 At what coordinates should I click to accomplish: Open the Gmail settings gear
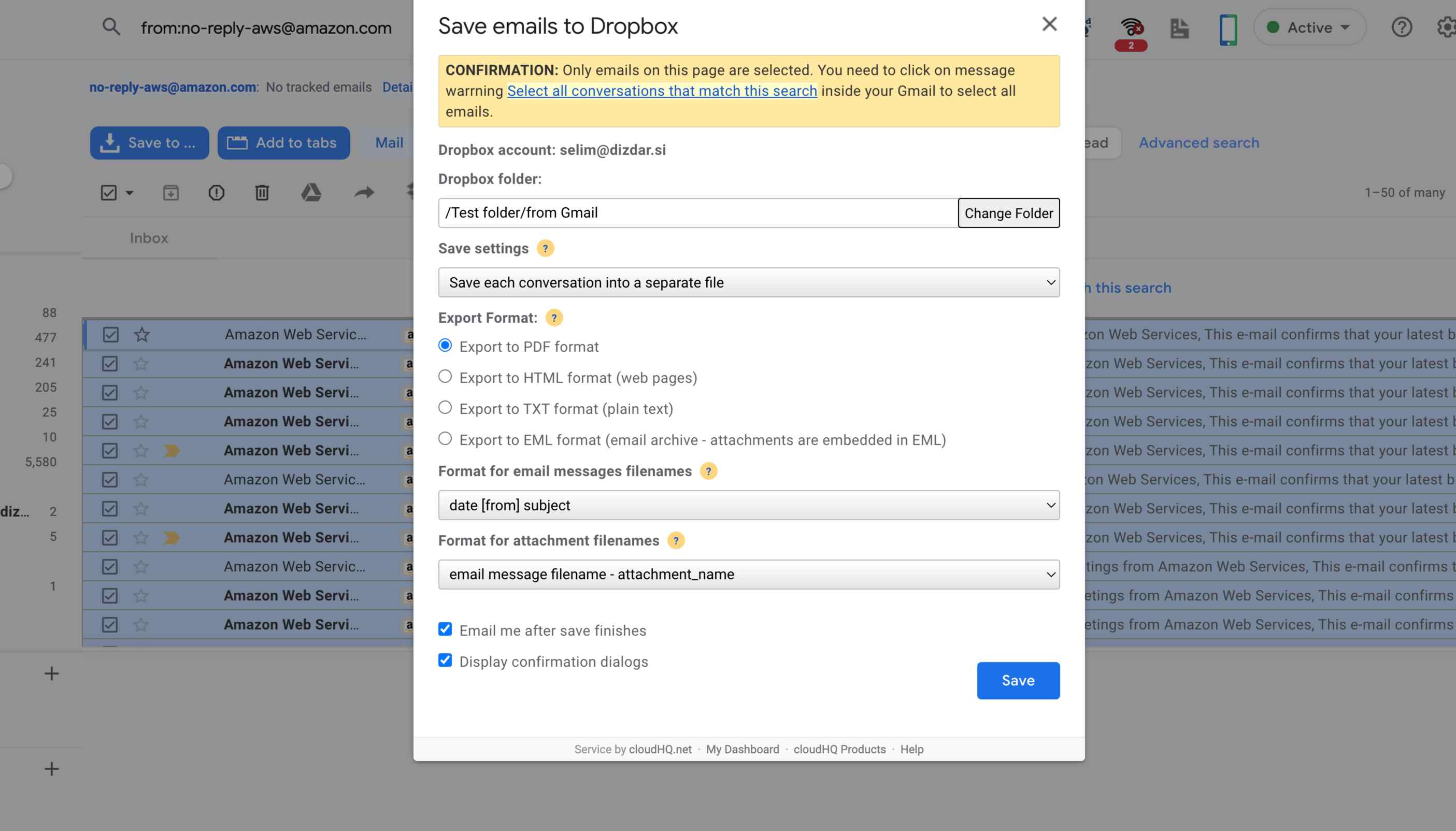coord(1447,27)
